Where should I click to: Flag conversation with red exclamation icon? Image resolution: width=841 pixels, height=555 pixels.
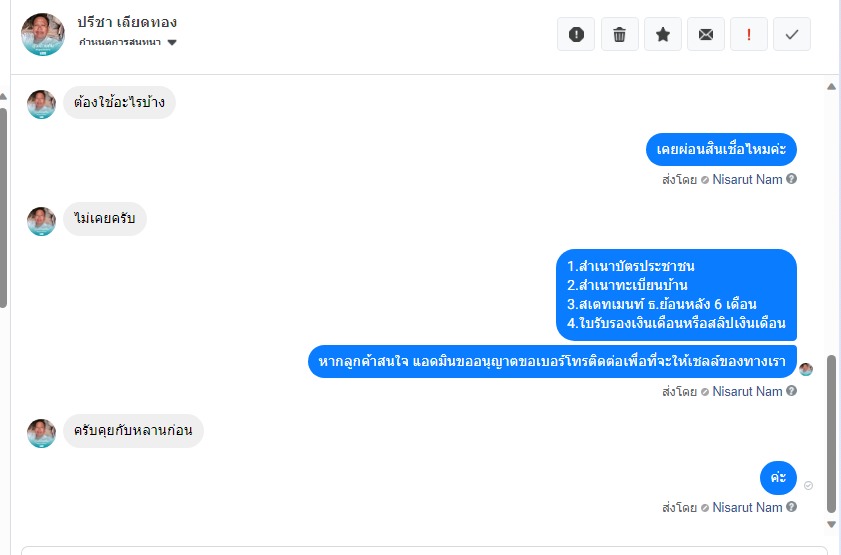point(749,34)
